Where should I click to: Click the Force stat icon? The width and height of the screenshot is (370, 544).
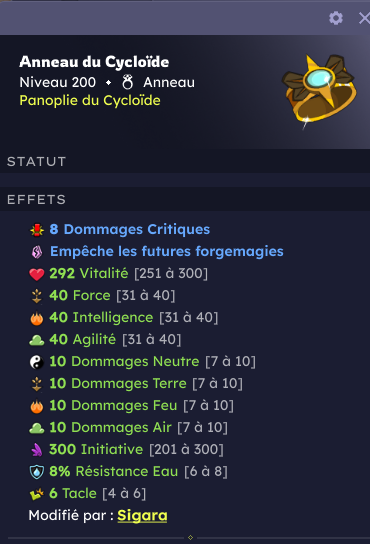[37, 296]
